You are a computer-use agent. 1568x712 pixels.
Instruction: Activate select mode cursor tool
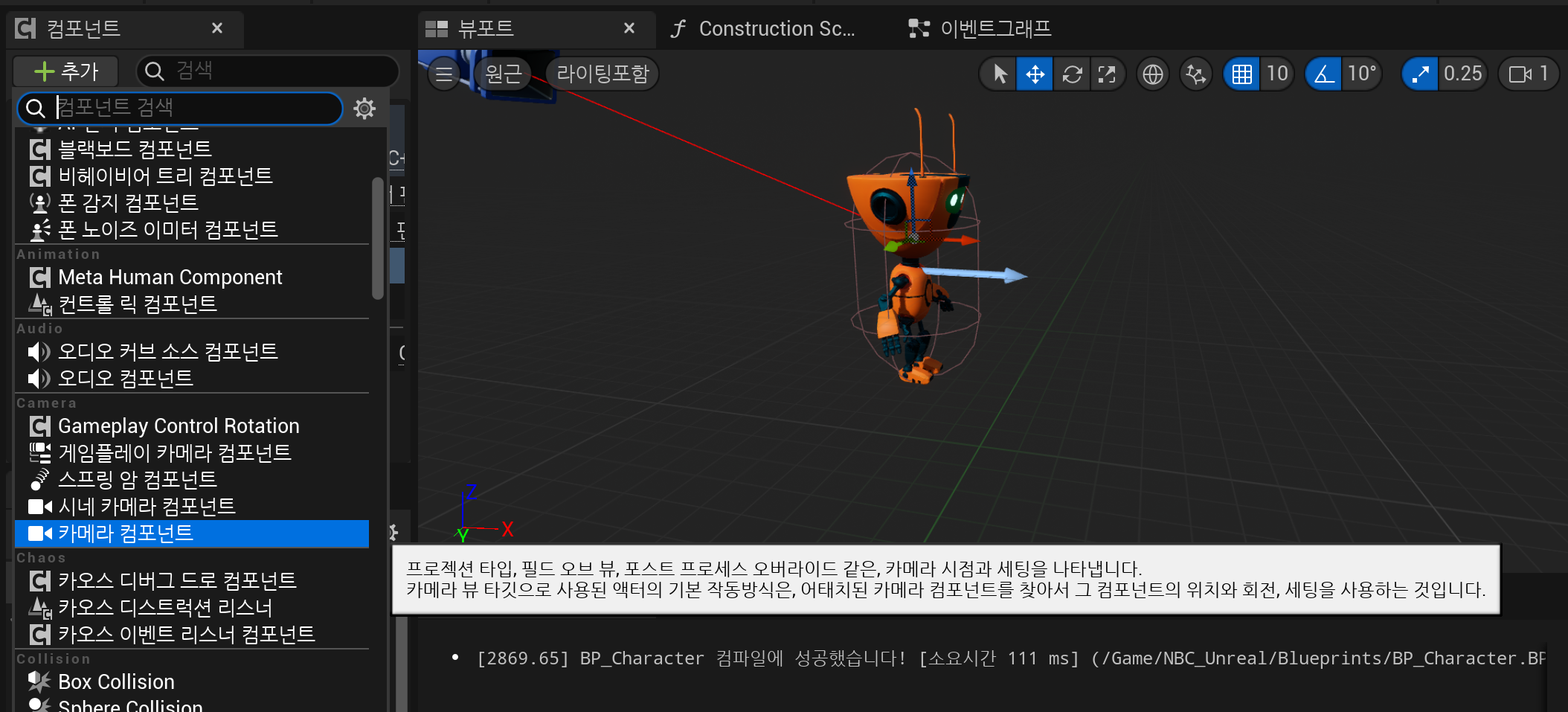1000,74
